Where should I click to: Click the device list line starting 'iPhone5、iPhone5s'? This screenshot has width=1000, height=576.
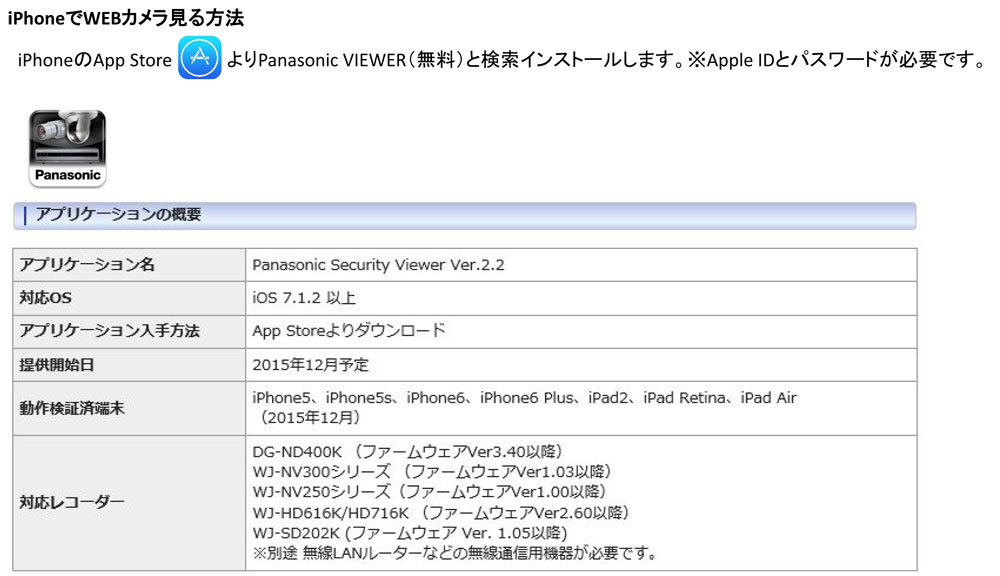tap(524, 398)
